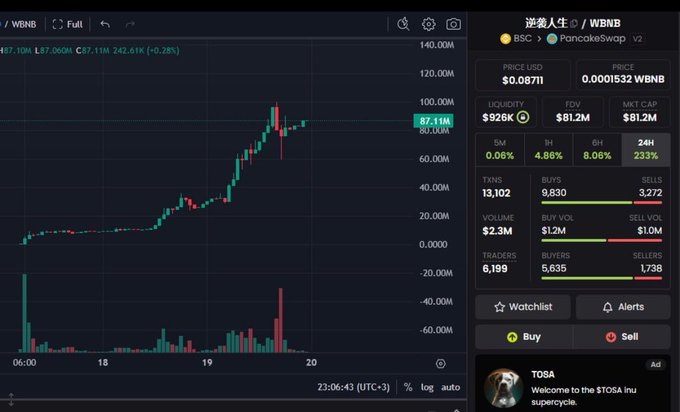The width and height of the screenshot is (680, 412).
Task: Toggle percent scale on chart
Action: point(408,387)
